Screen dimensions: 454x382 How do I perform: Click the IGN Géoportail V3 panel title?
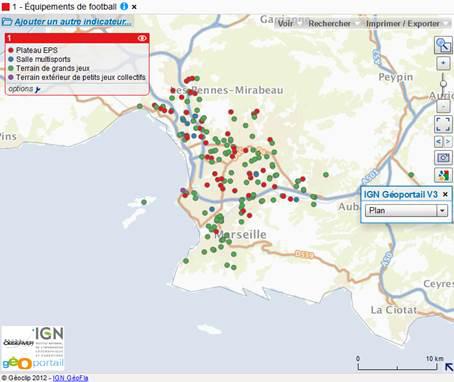click(x=400, y=194)
